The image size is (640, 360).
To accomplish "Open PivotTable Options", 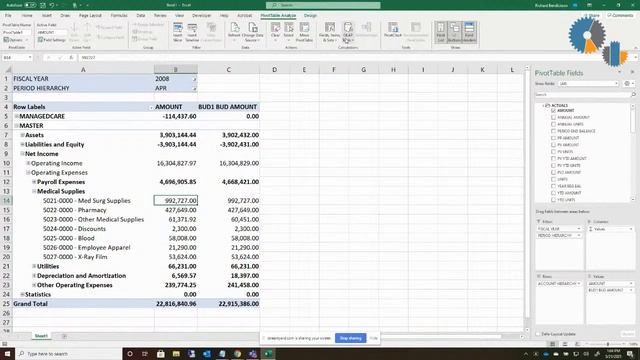I will click(16, 40).
